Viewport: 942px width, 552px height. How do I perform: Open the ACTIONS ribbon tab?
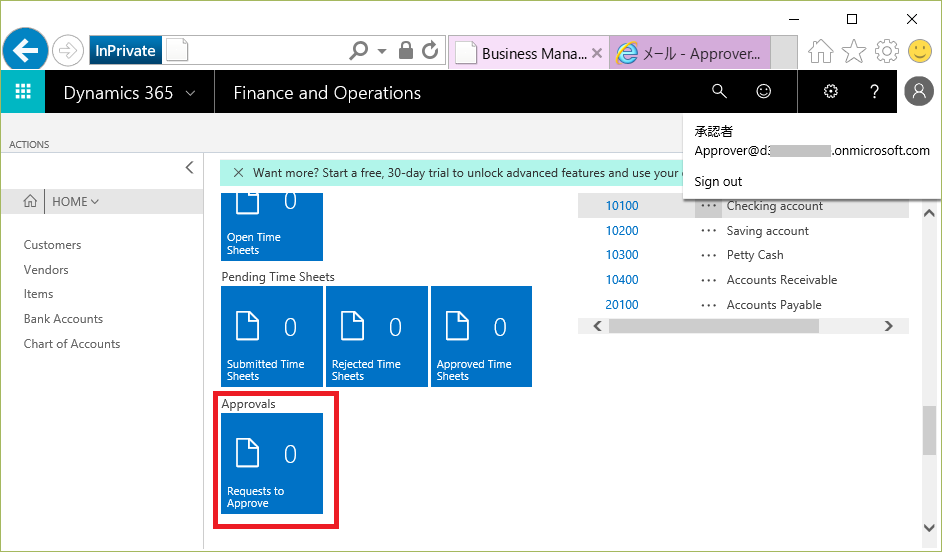point(29,145)
